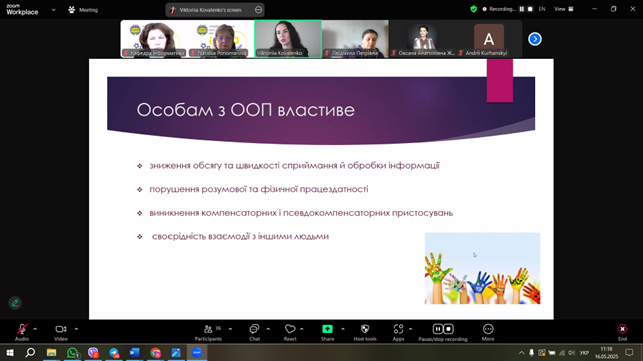Open the Participants panel

[x=208, y=332]
